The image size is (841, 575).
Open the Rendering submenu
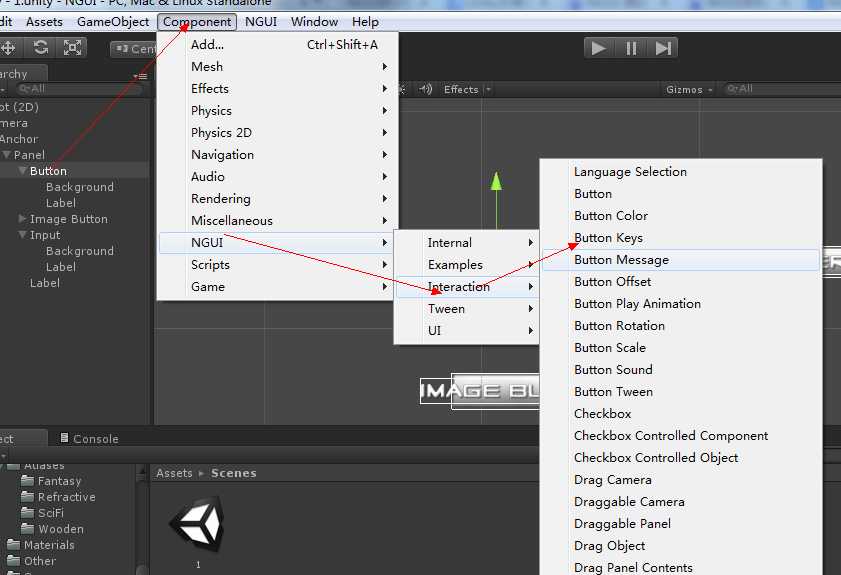point(278,198)
